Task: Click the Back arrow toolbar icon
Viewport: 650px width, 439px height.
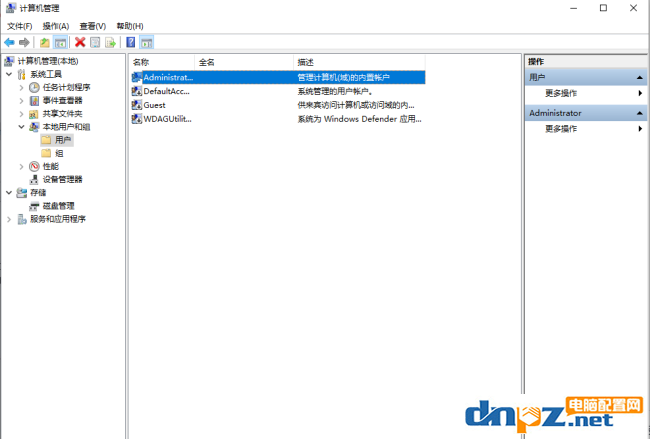Action: click(x=10, y=43)
